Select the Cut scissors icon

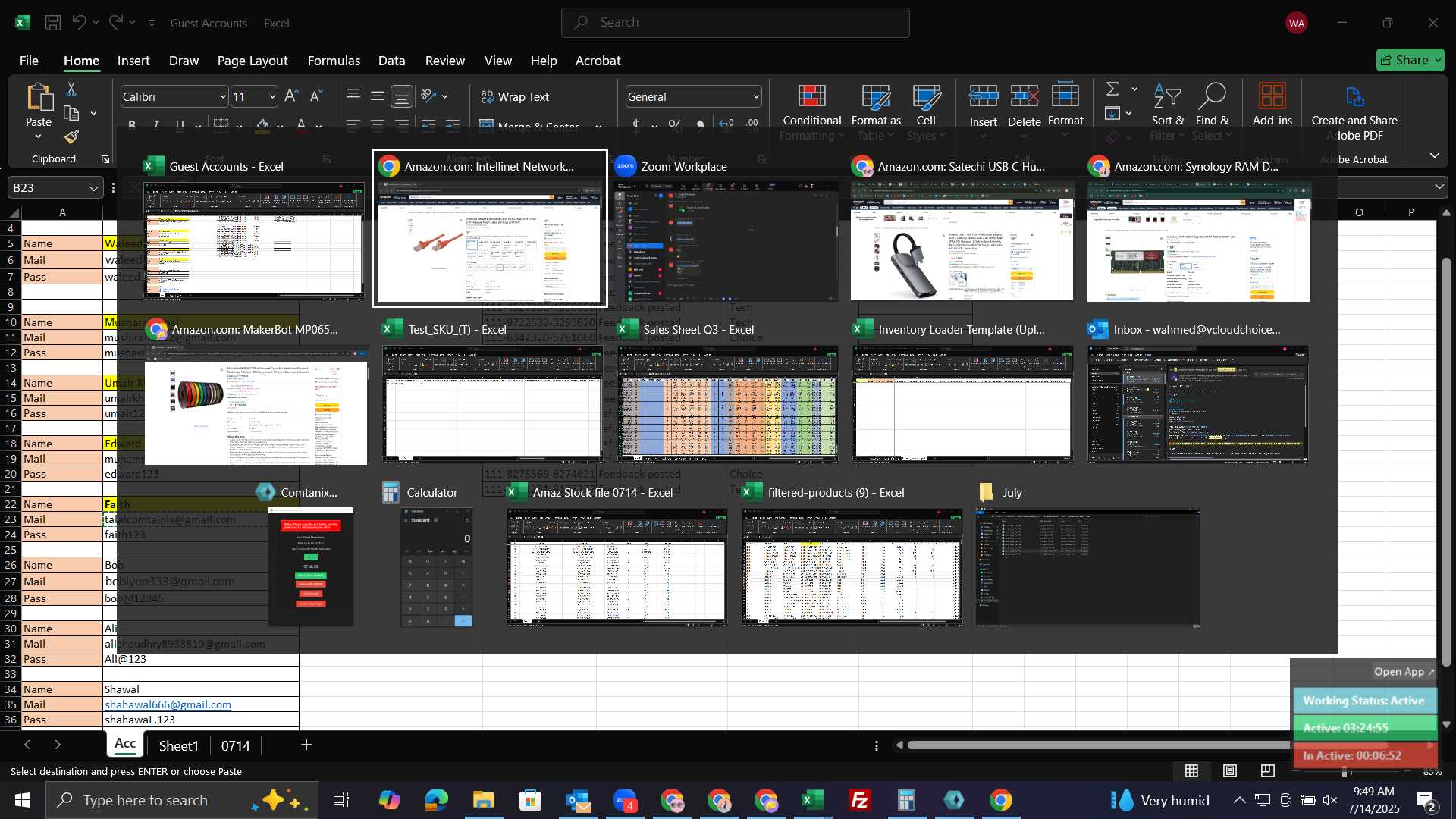[71, 89]
